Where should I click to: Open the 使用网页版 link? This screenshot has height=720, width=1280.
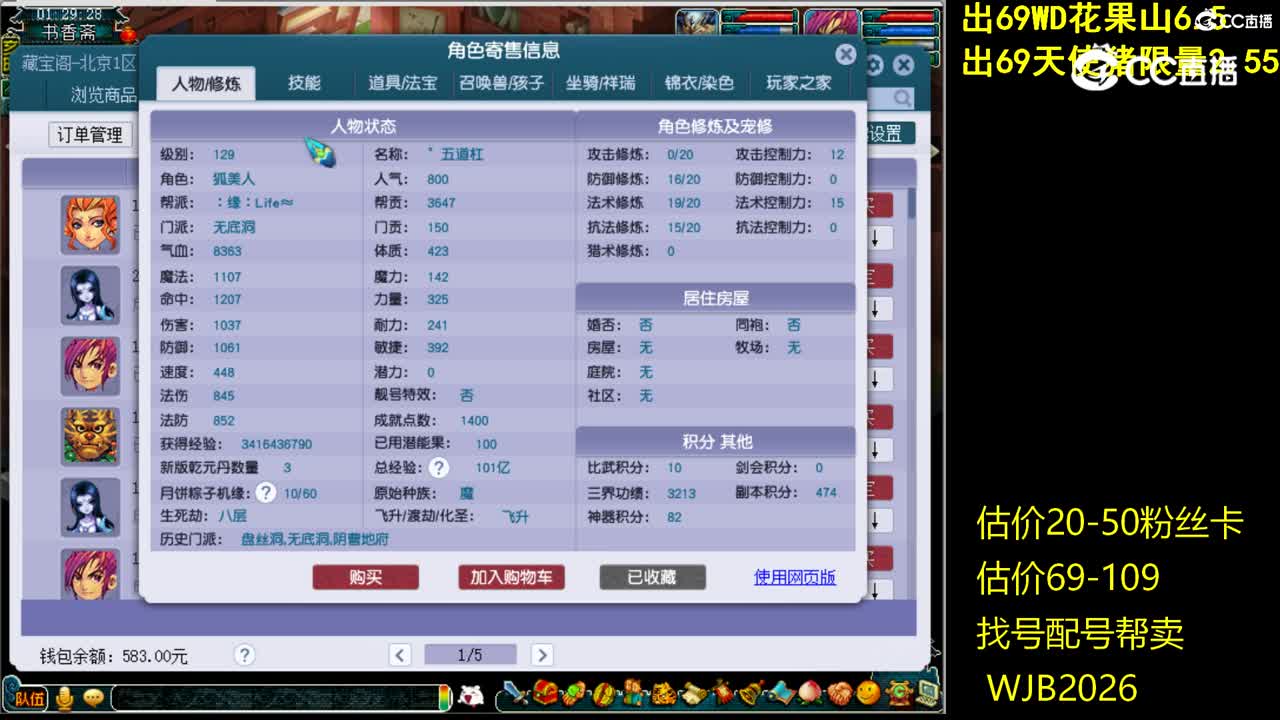click(794, 577)
